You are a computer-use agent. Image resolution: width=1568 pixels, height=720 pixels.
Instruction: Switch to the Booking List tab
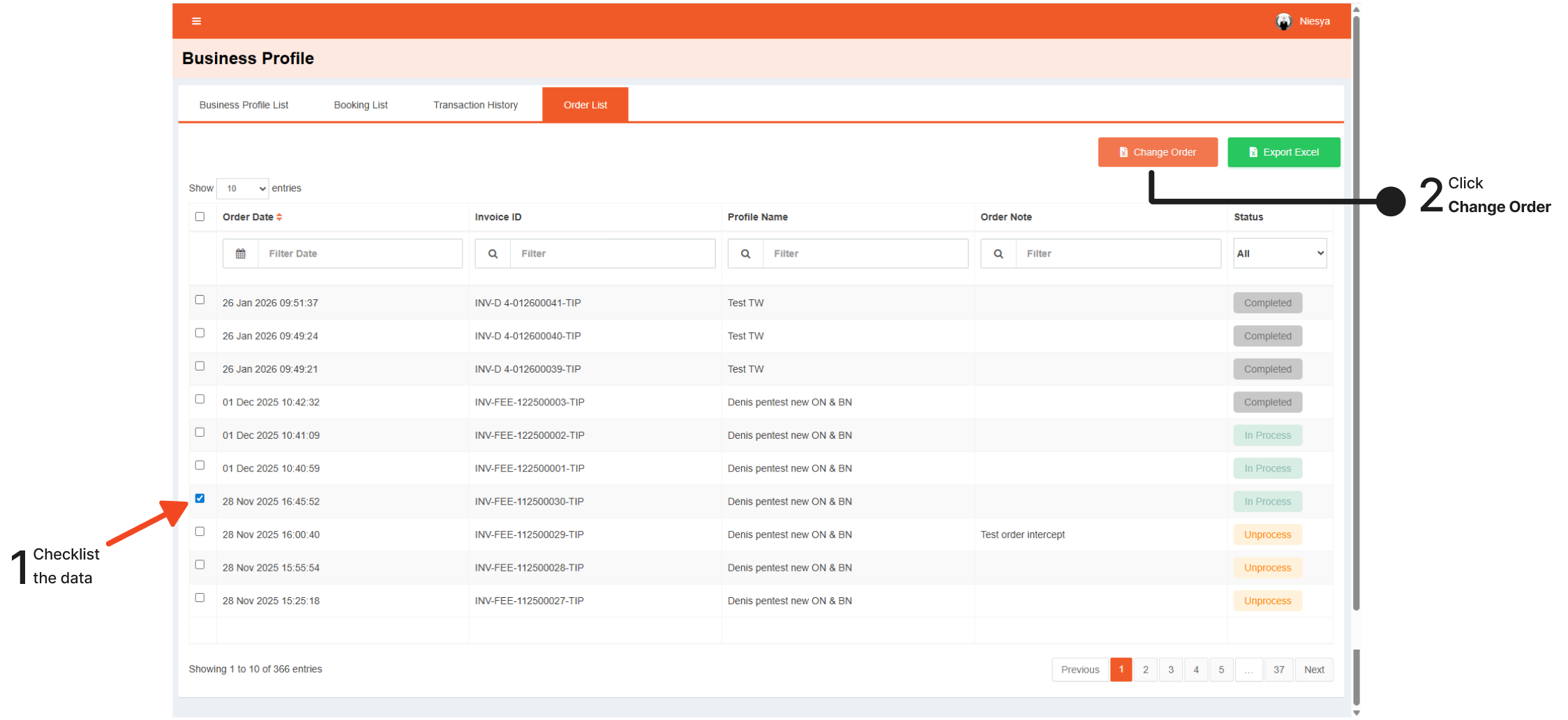tap(361, 105)
